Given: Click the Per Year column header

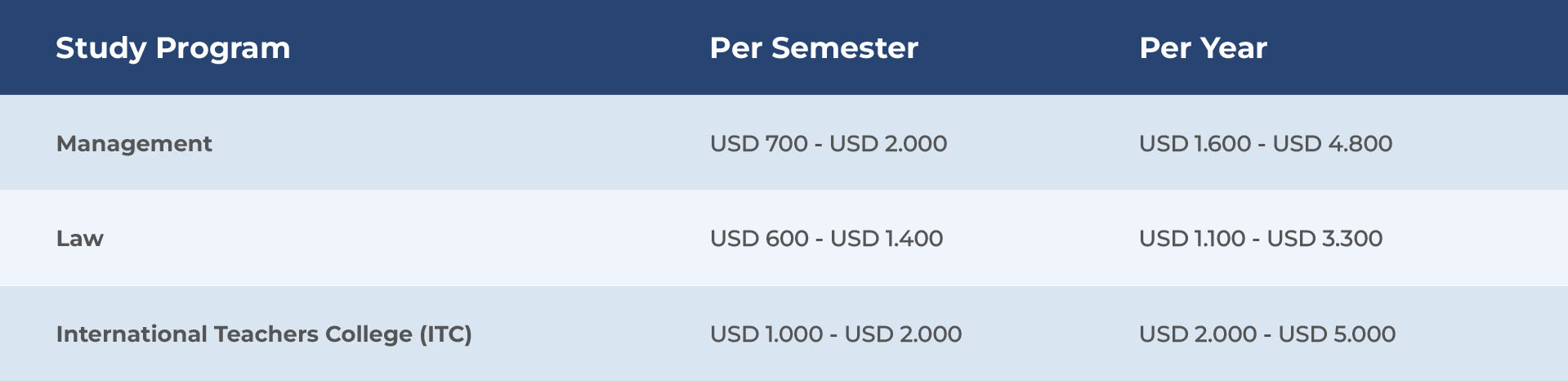Looking at the screenshot, I should click(1203, 48).
